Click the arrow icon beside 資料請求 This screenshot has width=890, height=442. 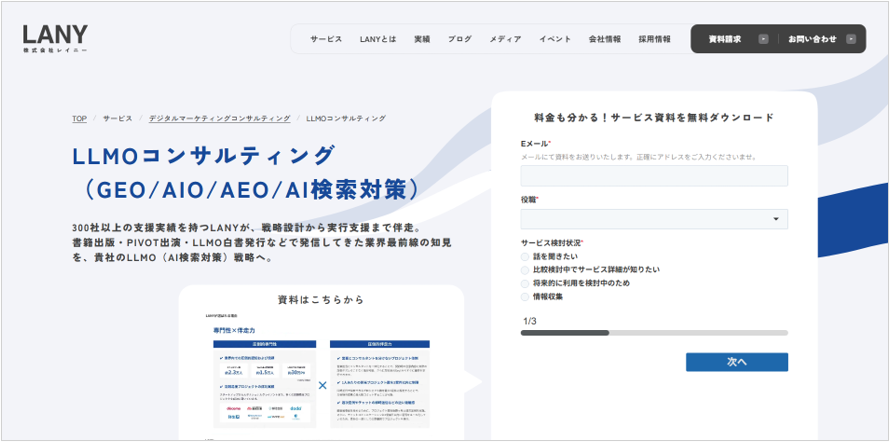coord(763,39)
